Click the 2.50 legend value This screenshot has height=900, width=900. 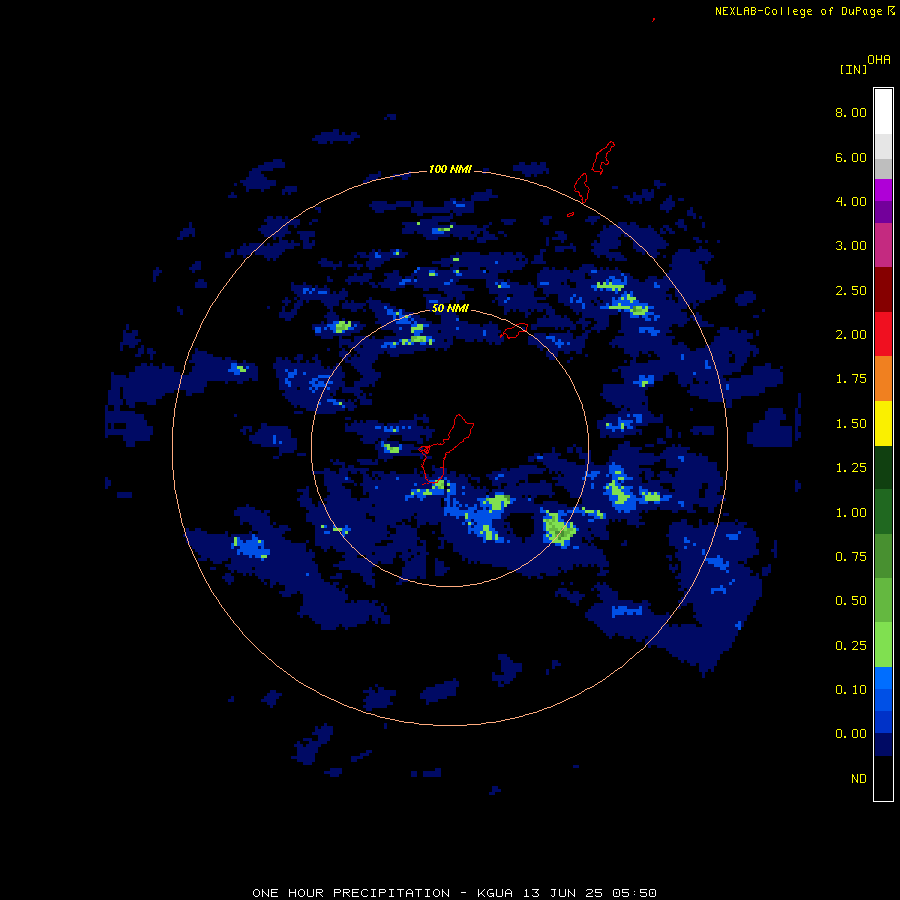click(850, 290)
